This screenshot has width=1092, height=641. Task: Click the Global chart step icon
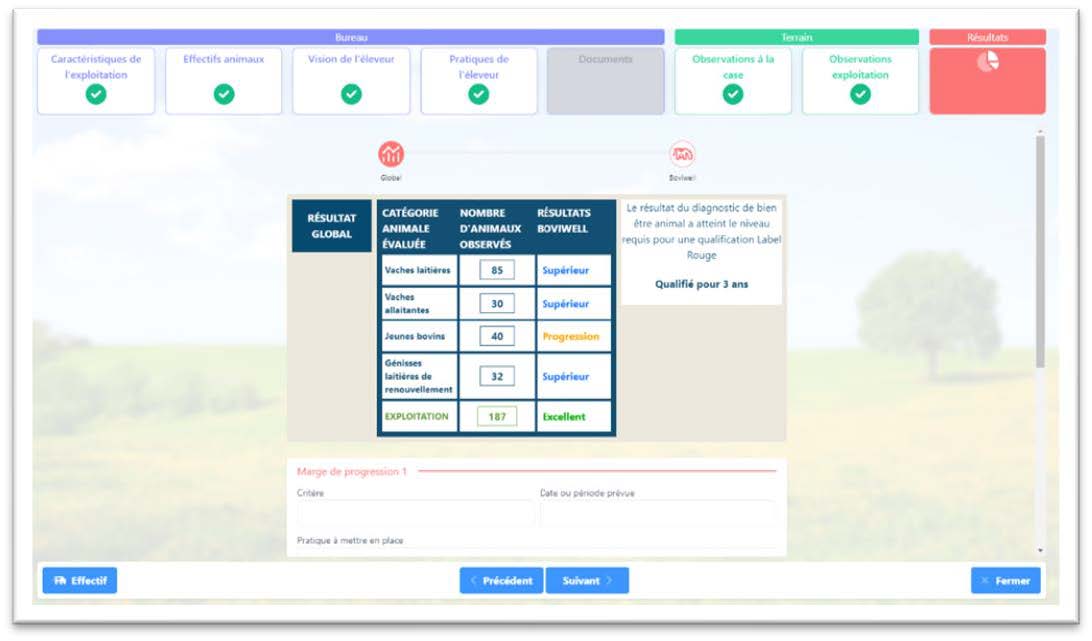[x=391, y=154]
